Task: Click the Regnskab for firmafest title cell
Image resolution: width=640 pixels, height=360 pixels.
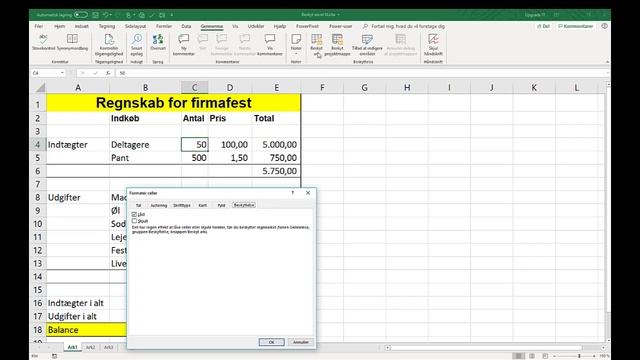Action: tap(173, 103)
